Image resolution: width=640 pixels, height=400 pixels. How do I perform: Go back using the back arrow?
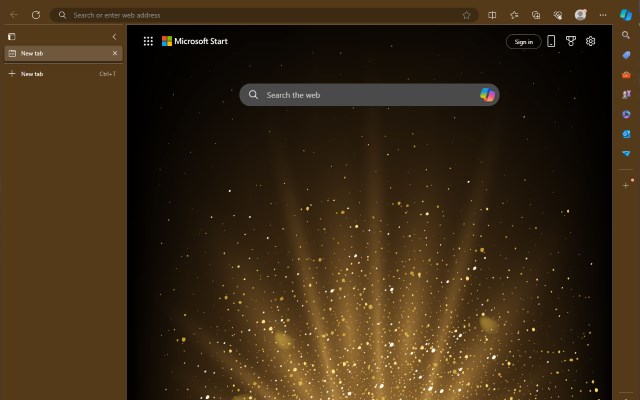pos(14,15)
